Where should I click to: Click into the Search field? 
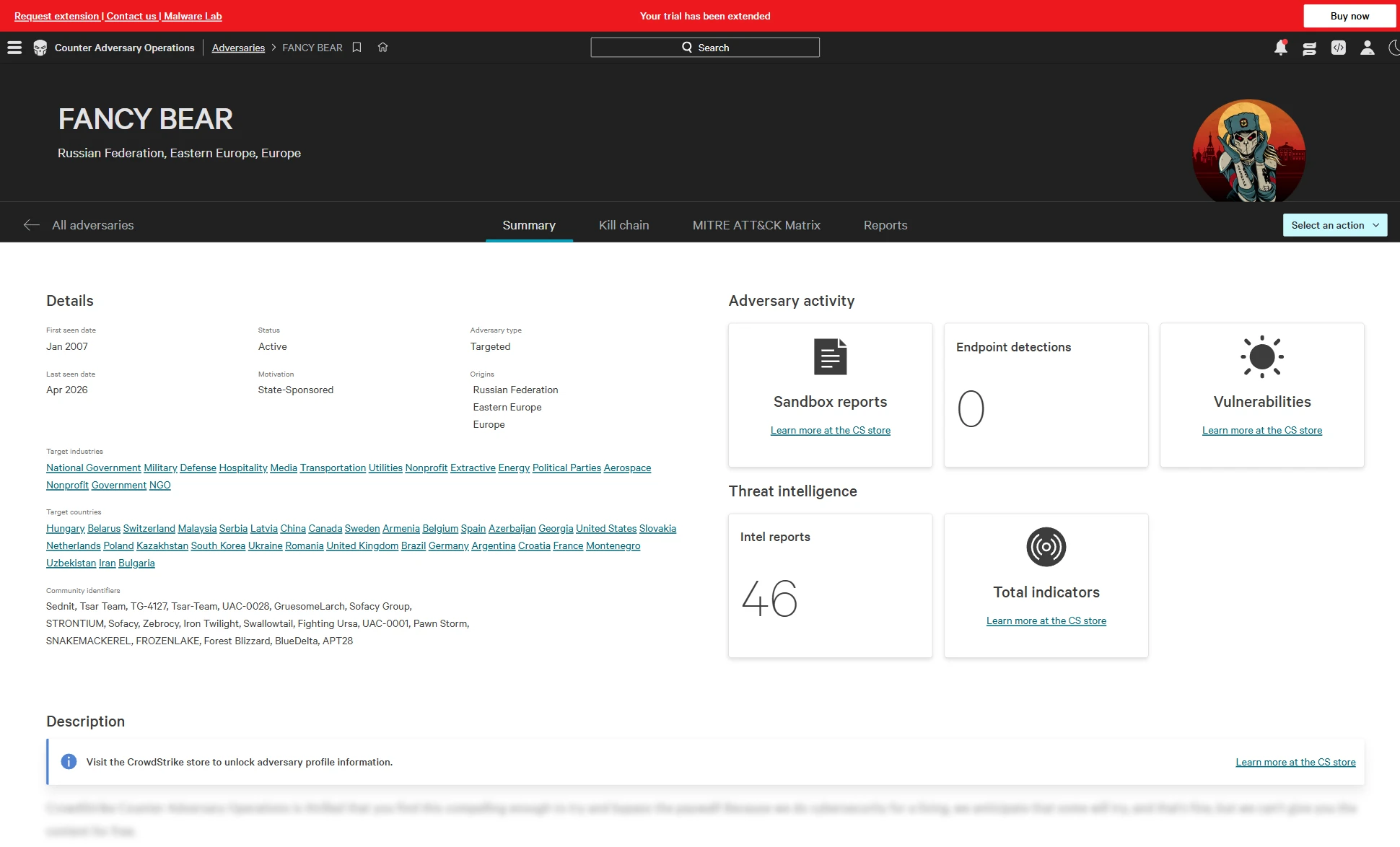point(705,48)
